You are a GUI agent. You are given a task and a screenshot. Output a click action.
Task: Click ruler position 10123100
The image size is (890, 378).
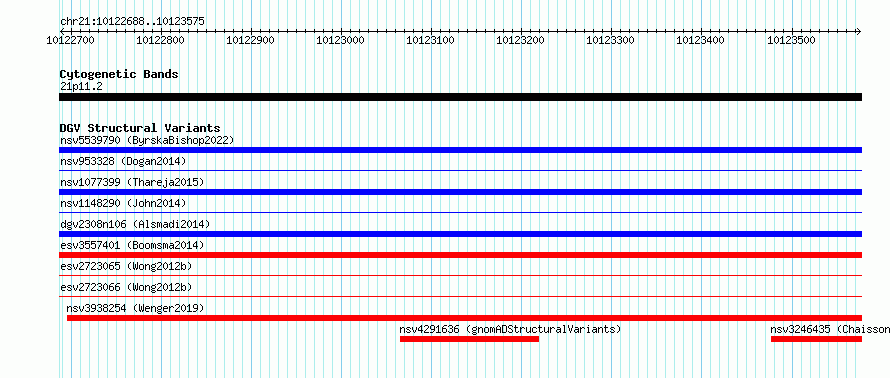click(431, 40)
